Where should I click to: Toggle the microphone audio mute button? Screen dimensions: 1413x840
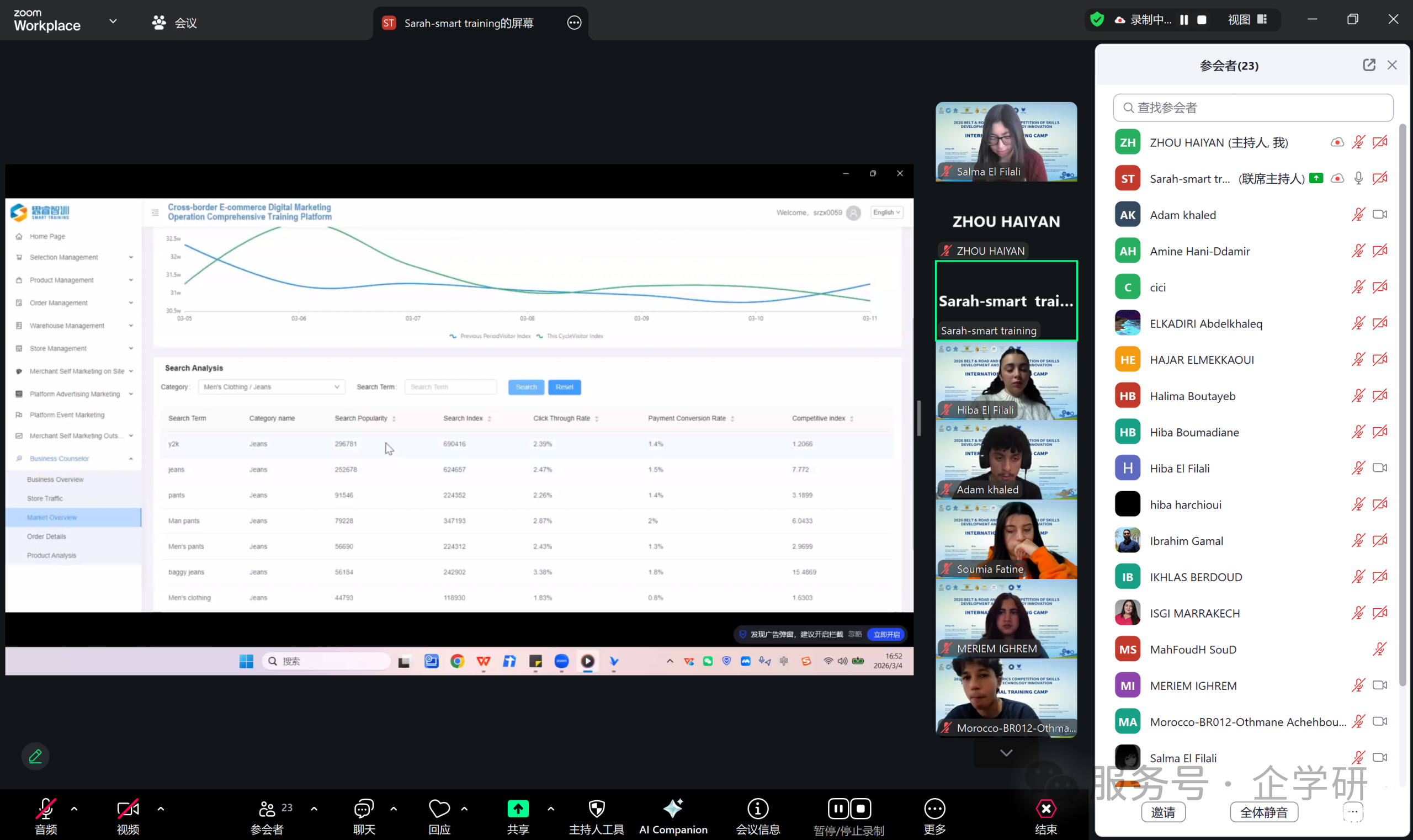pos(45,809)
